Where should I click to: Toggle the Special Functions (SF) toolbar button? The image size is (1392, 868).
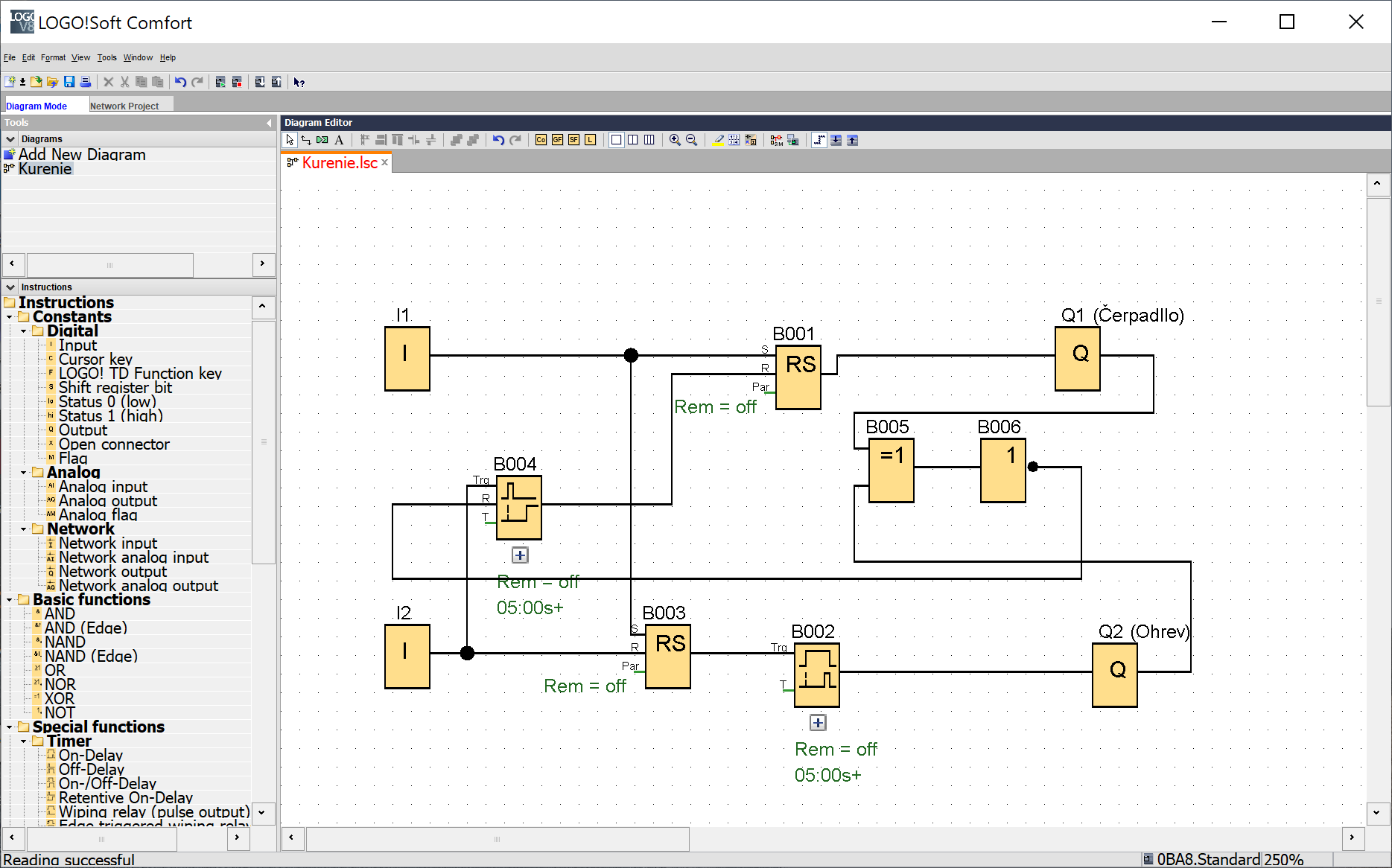pos(573,140)
